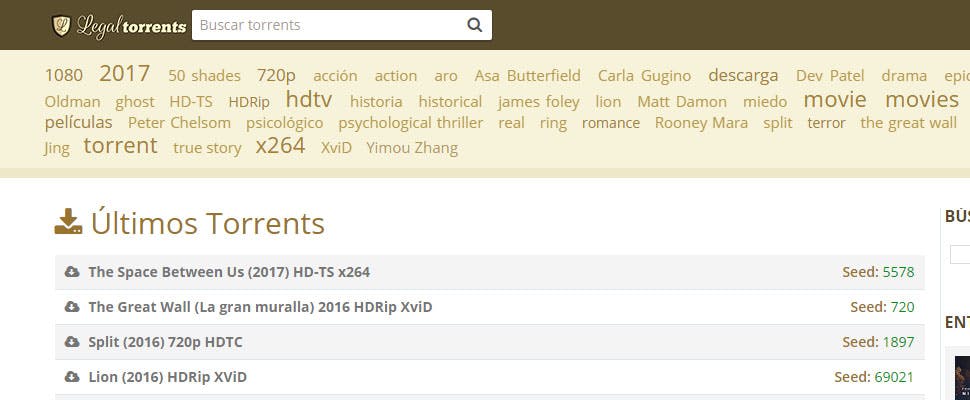
Task: Choose the psychological thriller tag
Action: (410, 123)
